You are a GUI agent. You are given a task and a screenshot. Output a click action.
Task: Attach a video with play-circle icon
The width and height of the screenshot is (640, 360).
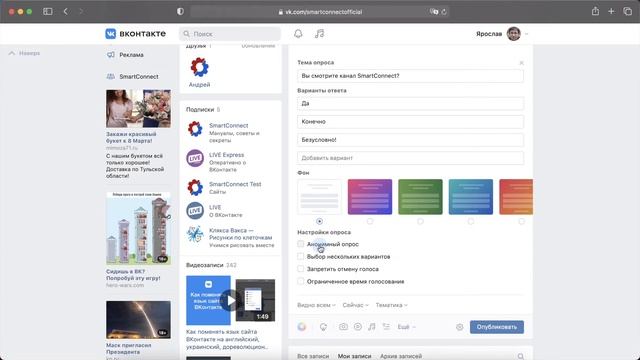pos(358,327)
